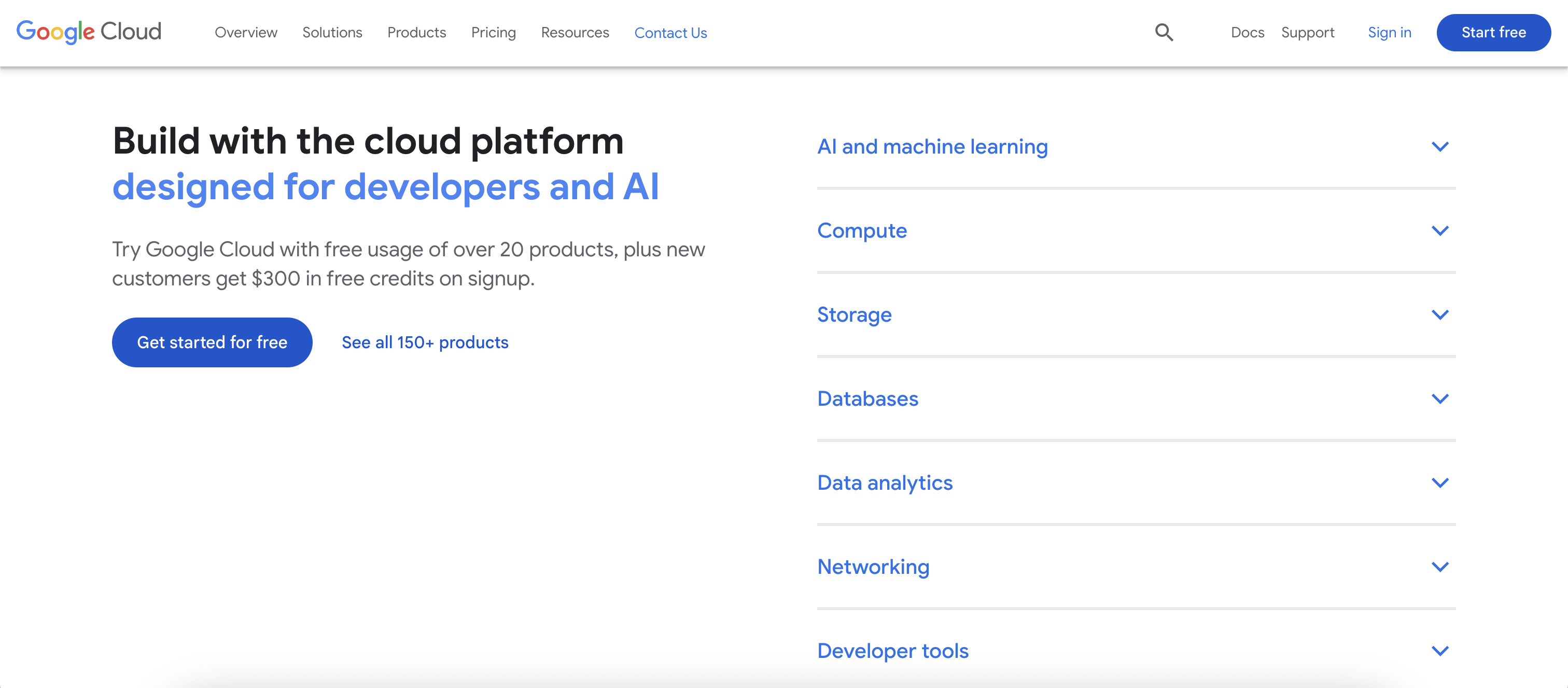Screen dimensions: 1568x688
Task: Expand the Developer tools chevron
Action: tap(1439, 651)
